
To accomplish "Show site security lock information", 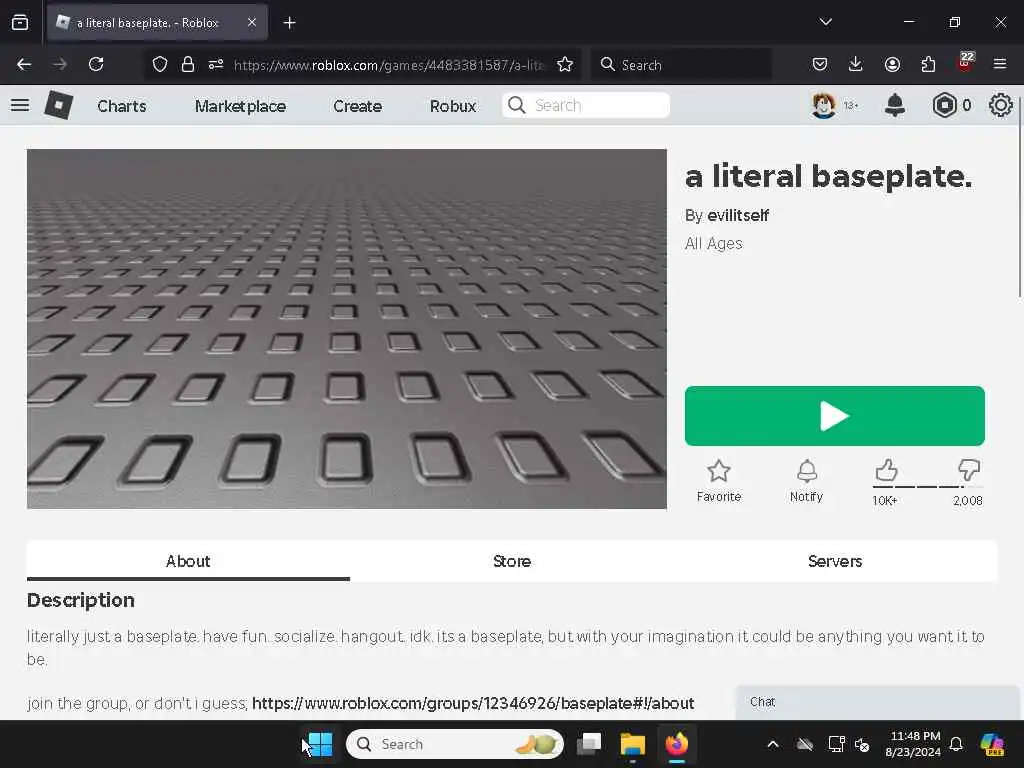I will [188, 64].
